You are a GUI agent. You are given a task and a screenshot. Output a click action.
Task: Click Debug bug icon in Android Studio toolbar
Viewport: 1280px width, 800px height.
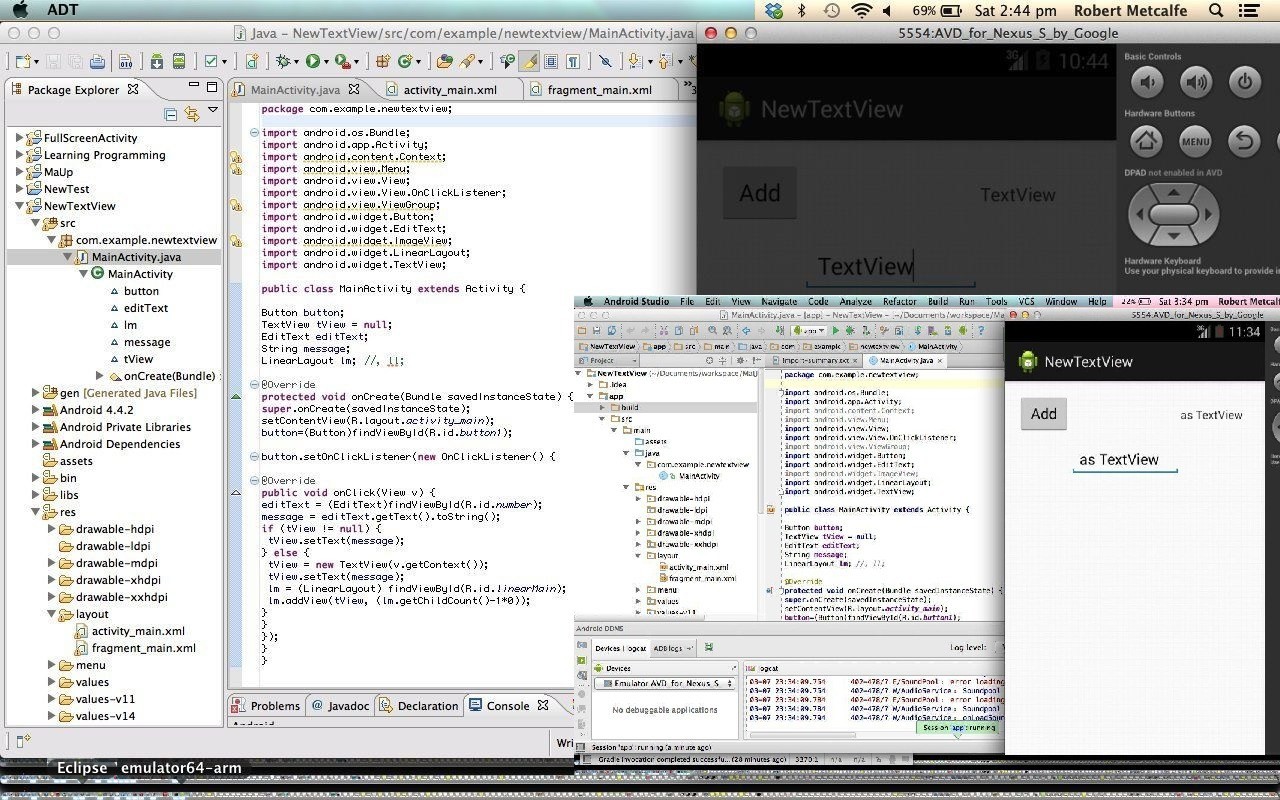[x=850, y=330]
